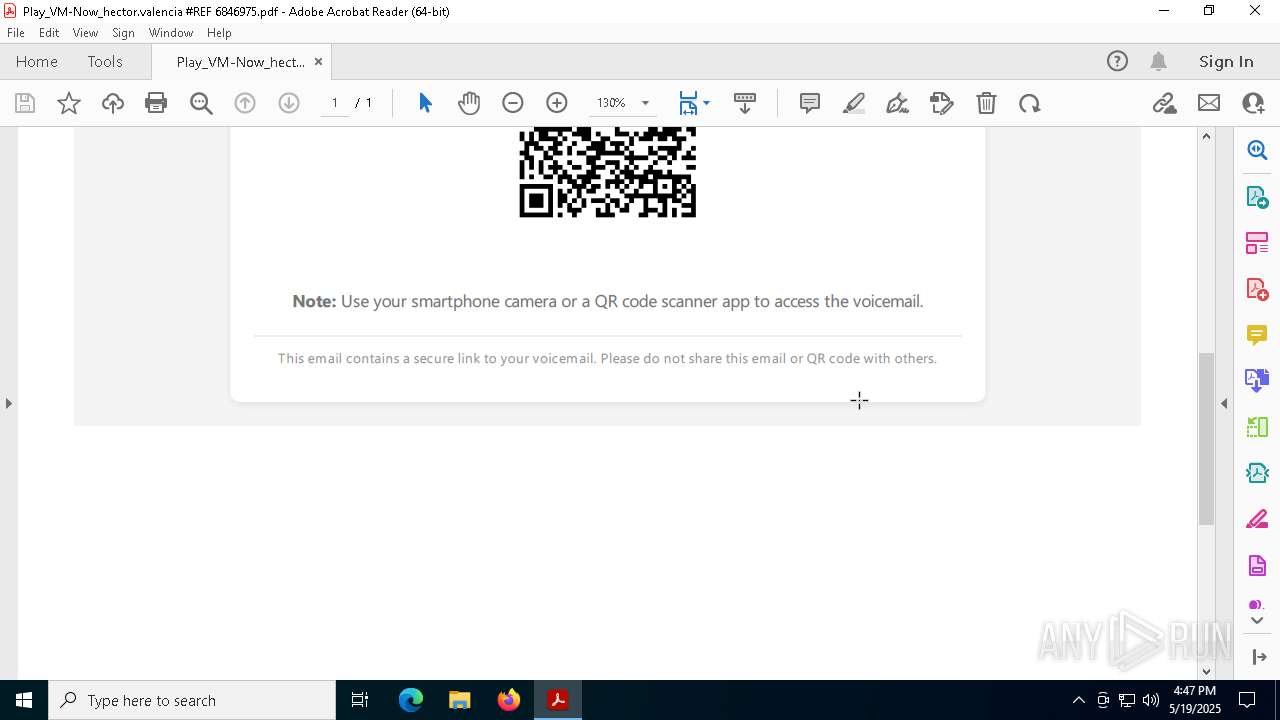This screenshot has width=1280, height=720.
Task: Open the zoom level dropdown arrow
Action: 645,103
